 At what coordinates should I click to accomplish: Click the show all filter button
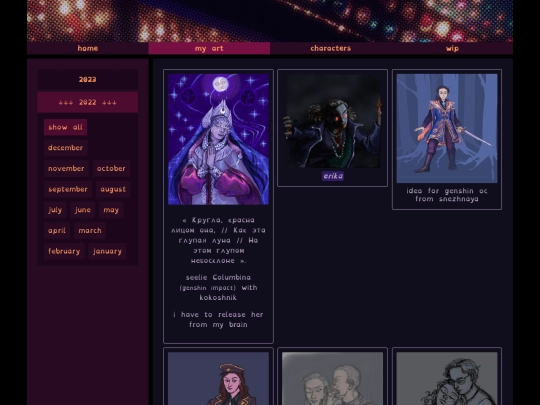click(65, 127)
